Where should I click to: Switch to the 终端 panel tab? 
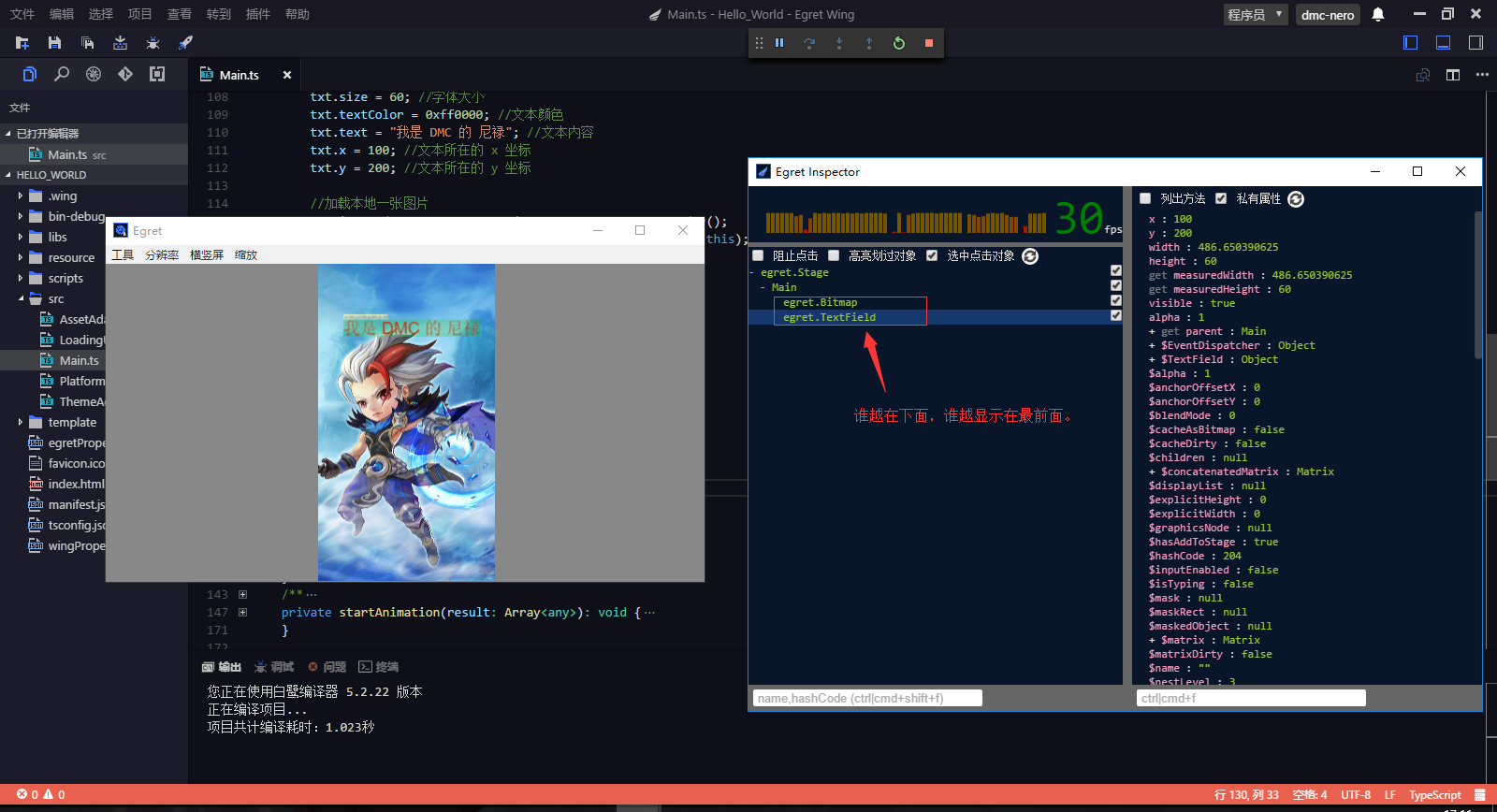click(379, 667)
